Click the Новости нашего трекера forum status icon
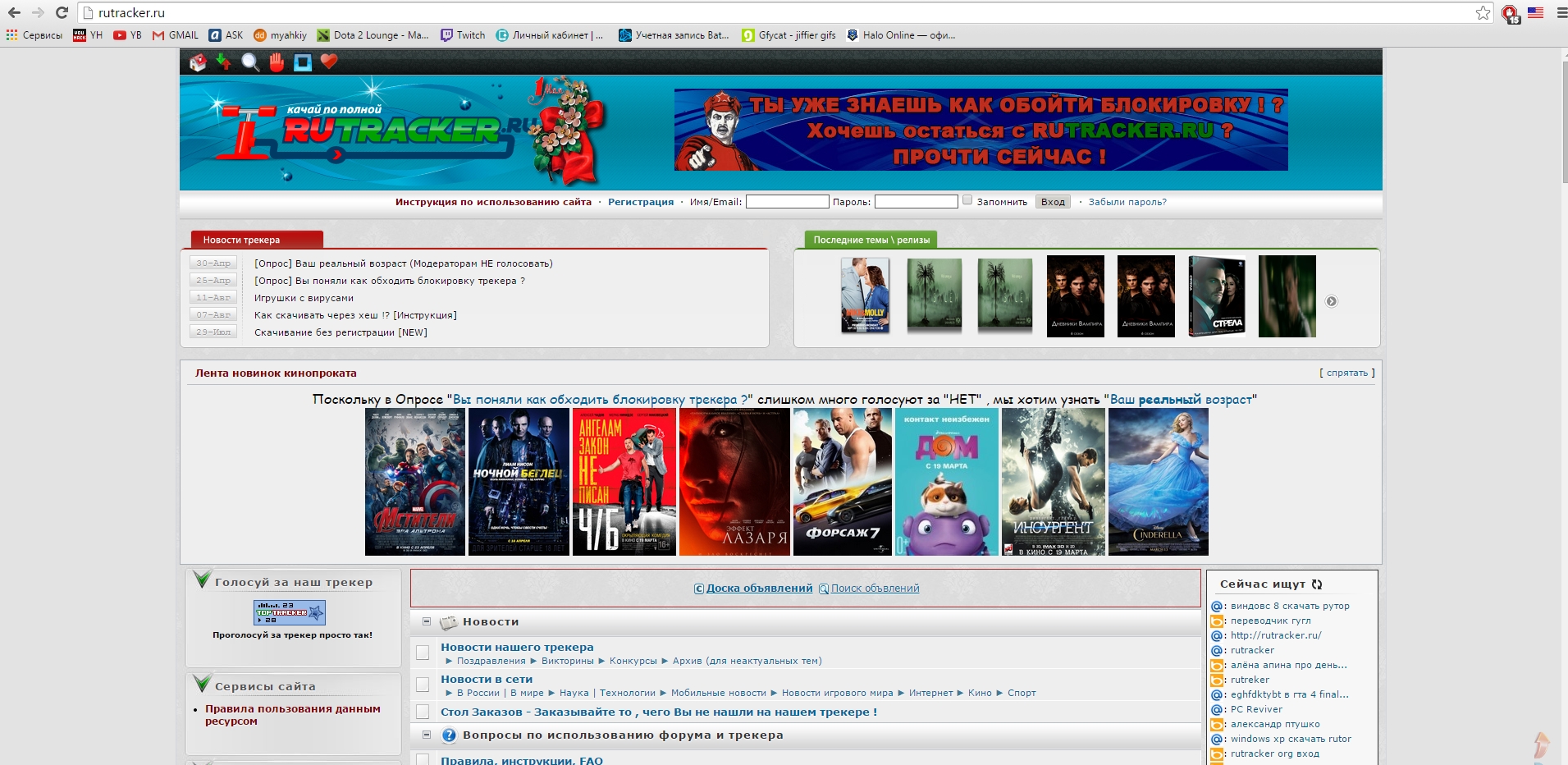This screenshot has width=1568, height=765. (x=423, y=653)
